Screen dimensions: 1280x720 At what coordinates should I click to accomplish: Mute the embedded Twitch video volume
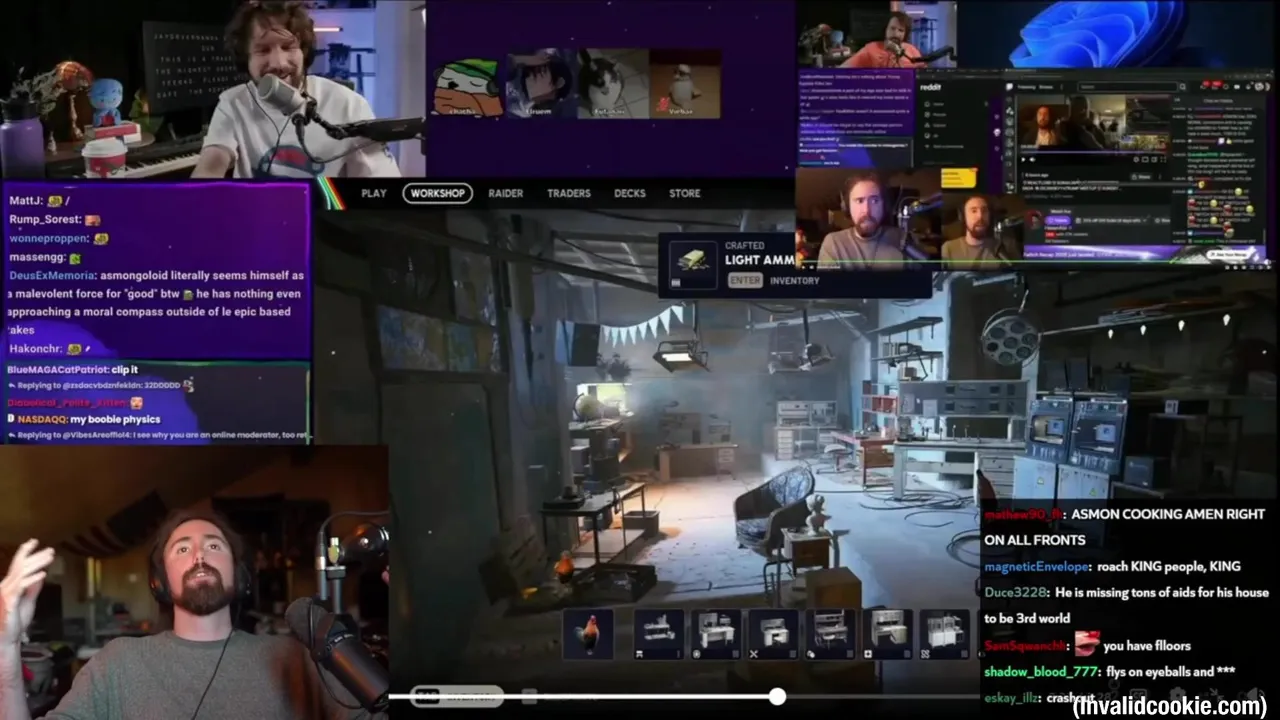(1032, 159)
